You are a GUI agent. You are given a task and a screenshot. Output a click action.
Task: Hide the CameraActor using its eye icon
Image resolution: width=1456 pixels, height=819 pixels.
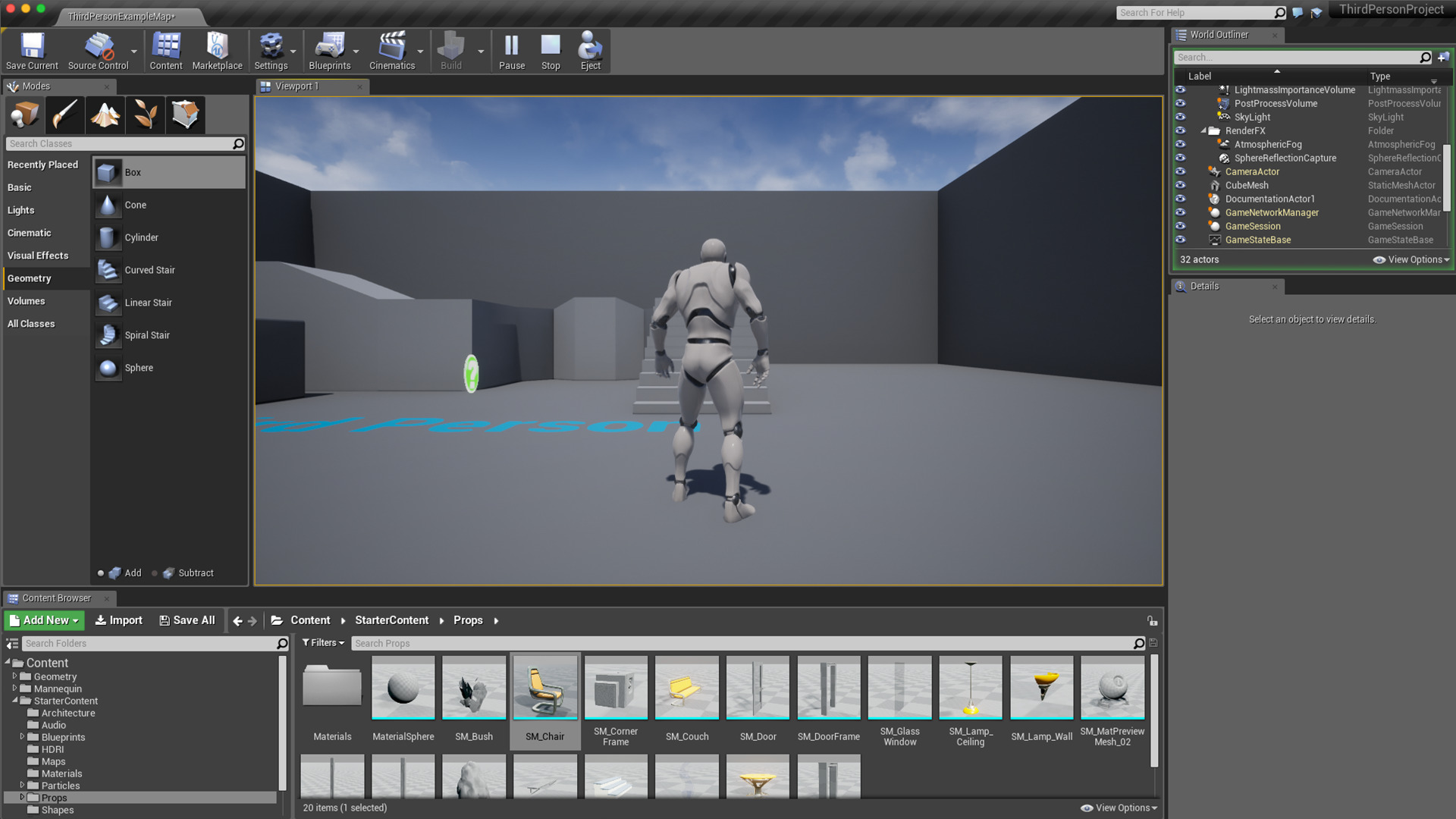[1180, 171]
